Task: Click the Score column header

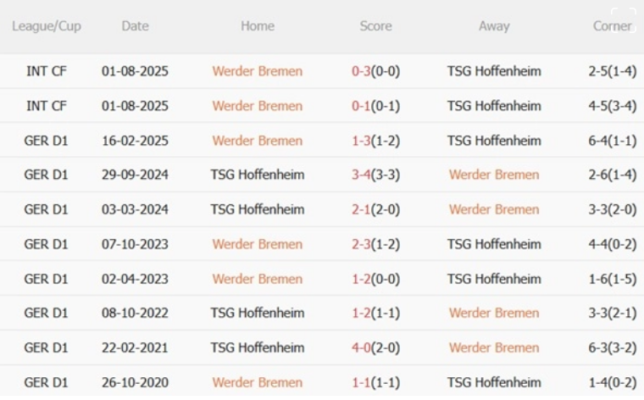Action: 375,26
